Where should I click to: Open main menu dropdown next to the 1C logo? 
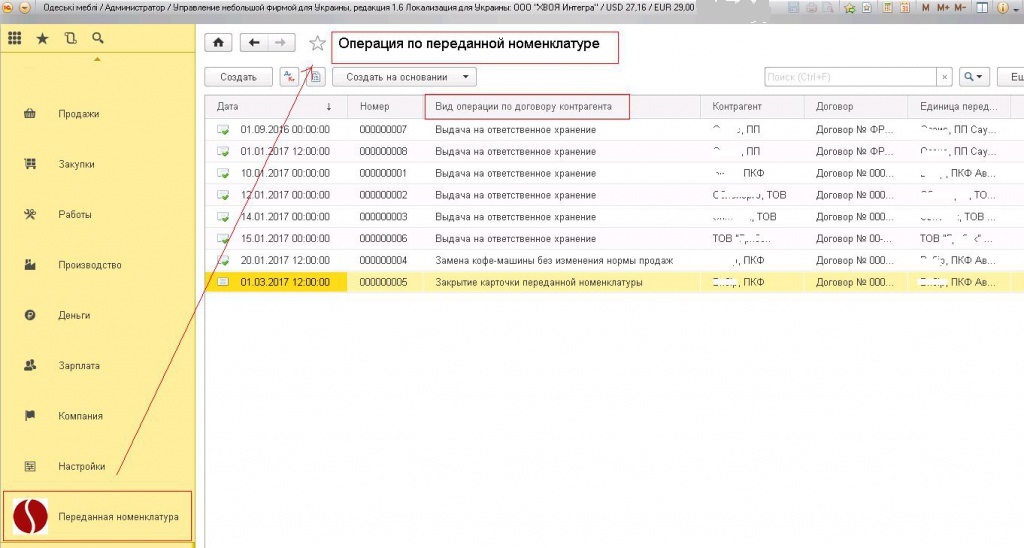pyautogui.click(x=25, y=8)
